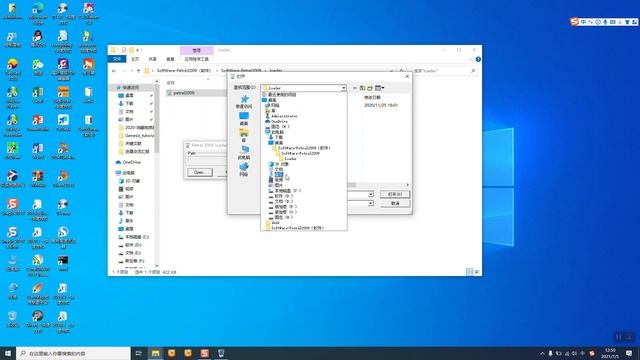Image resolution: width=640 pixels, height=360 pixels.
Task: Click the up arrow in File Explorer navigation
Action: click(x=138, y=71)
